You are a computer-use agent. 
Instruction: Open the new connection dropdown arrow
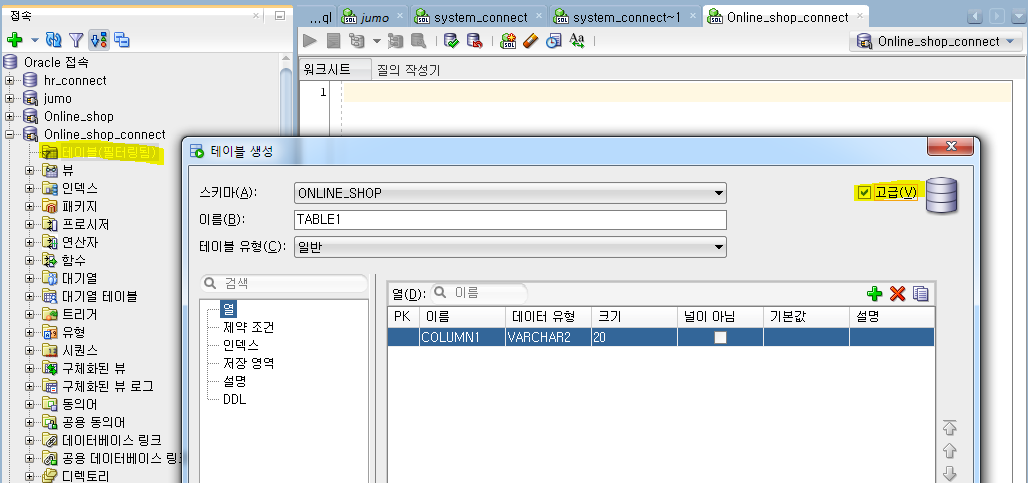click(x=35, y=41)
